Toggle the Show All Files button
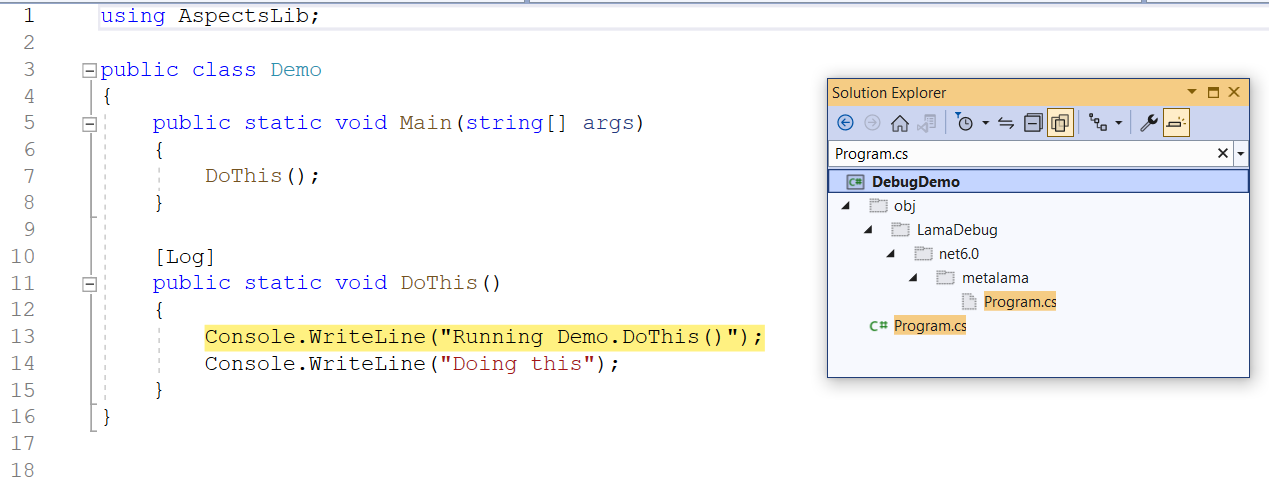Viewport: 1269px width, 496px height. coord(1060,123)
